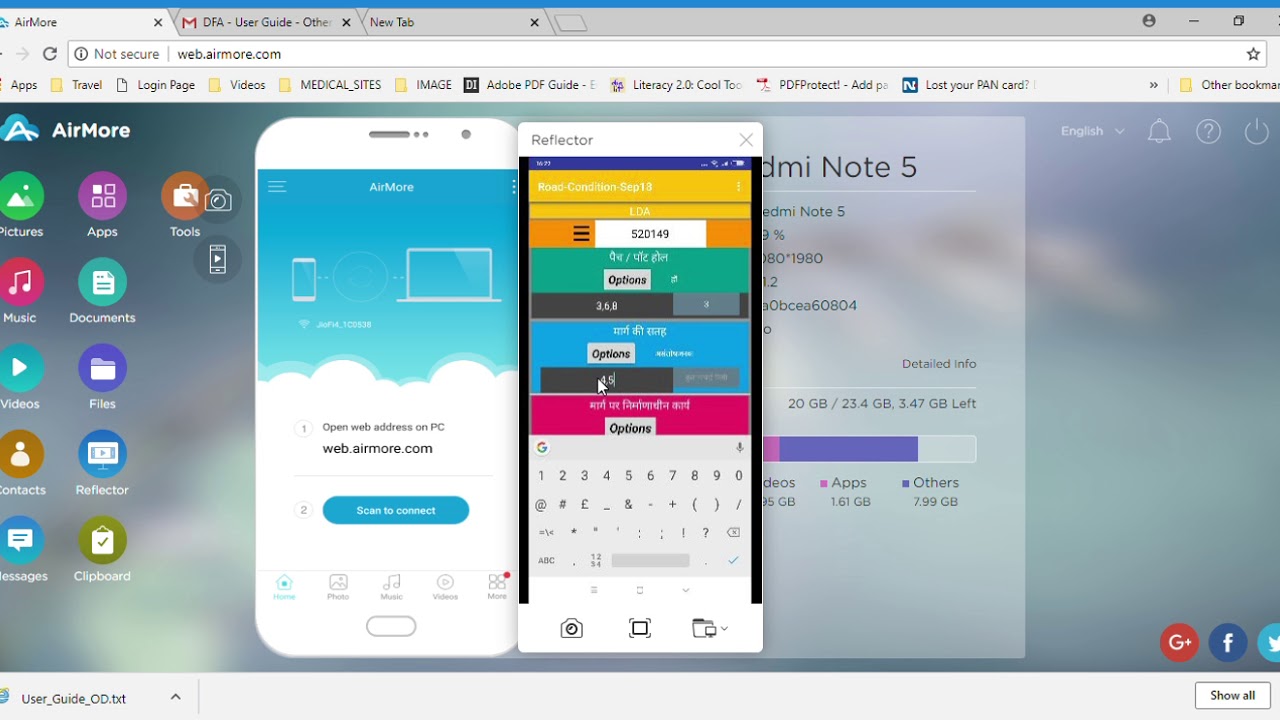
Task: Open the Travel bookmark folder
Action: click(76, 85)
